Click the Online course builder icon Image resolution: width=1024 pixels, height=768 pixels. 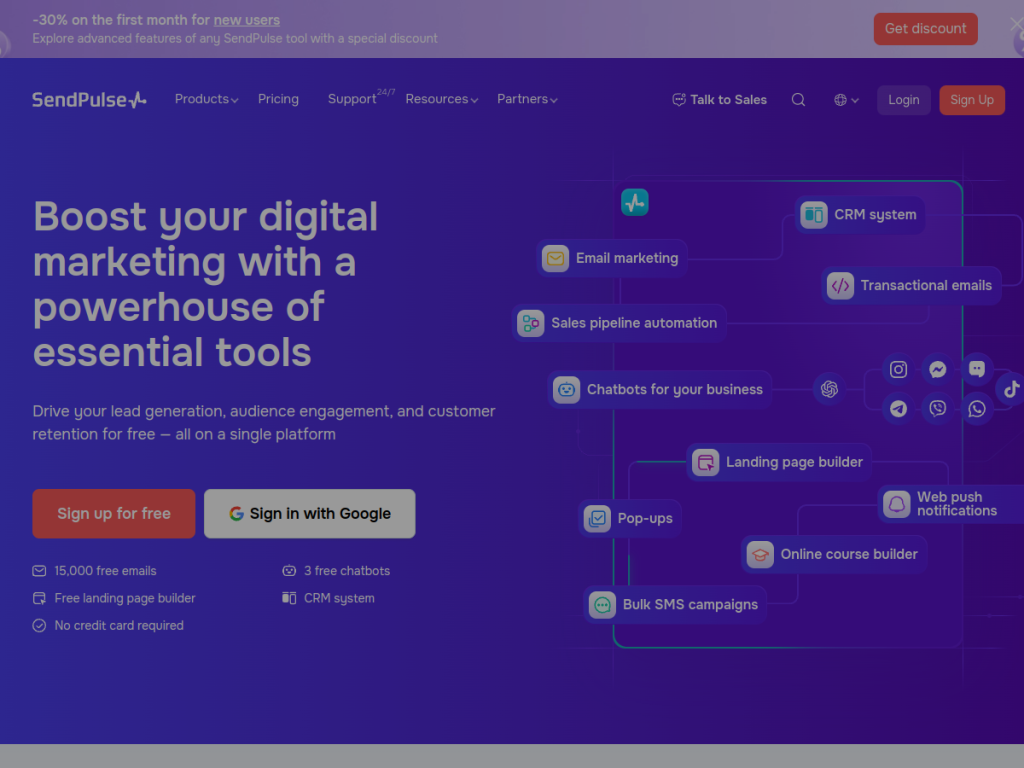(x=760, y=554)
